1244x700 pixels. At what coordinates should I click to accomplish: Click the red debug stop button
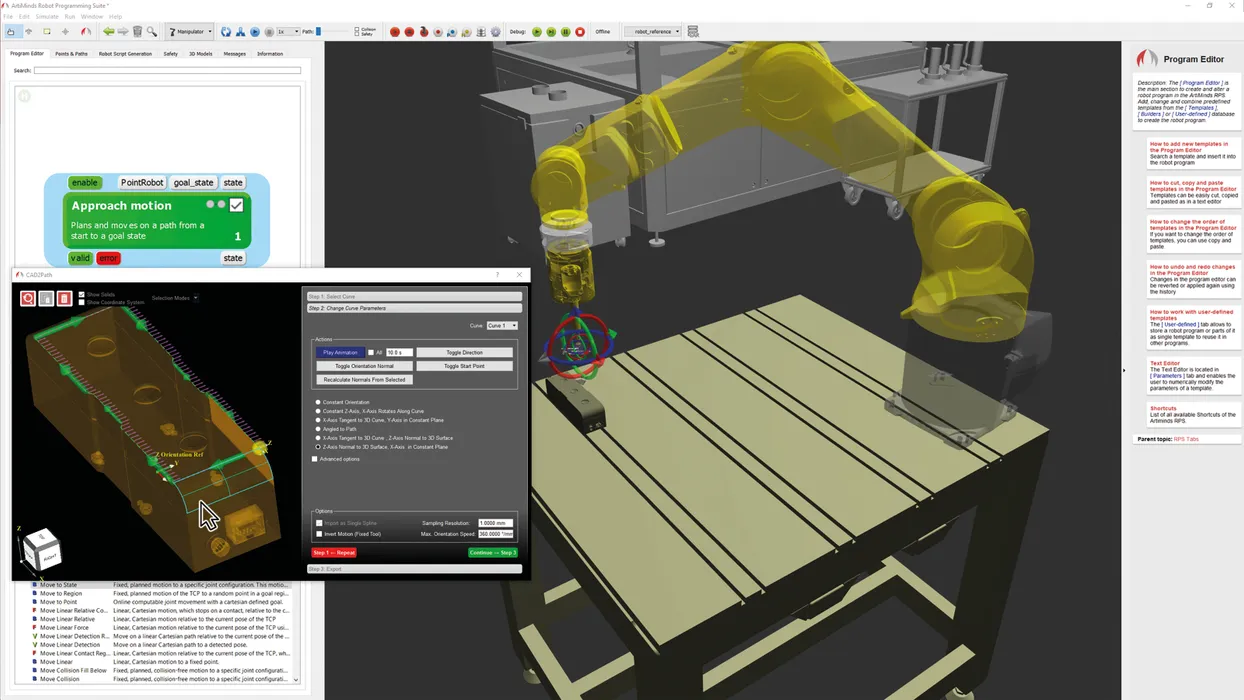[580, 32]
